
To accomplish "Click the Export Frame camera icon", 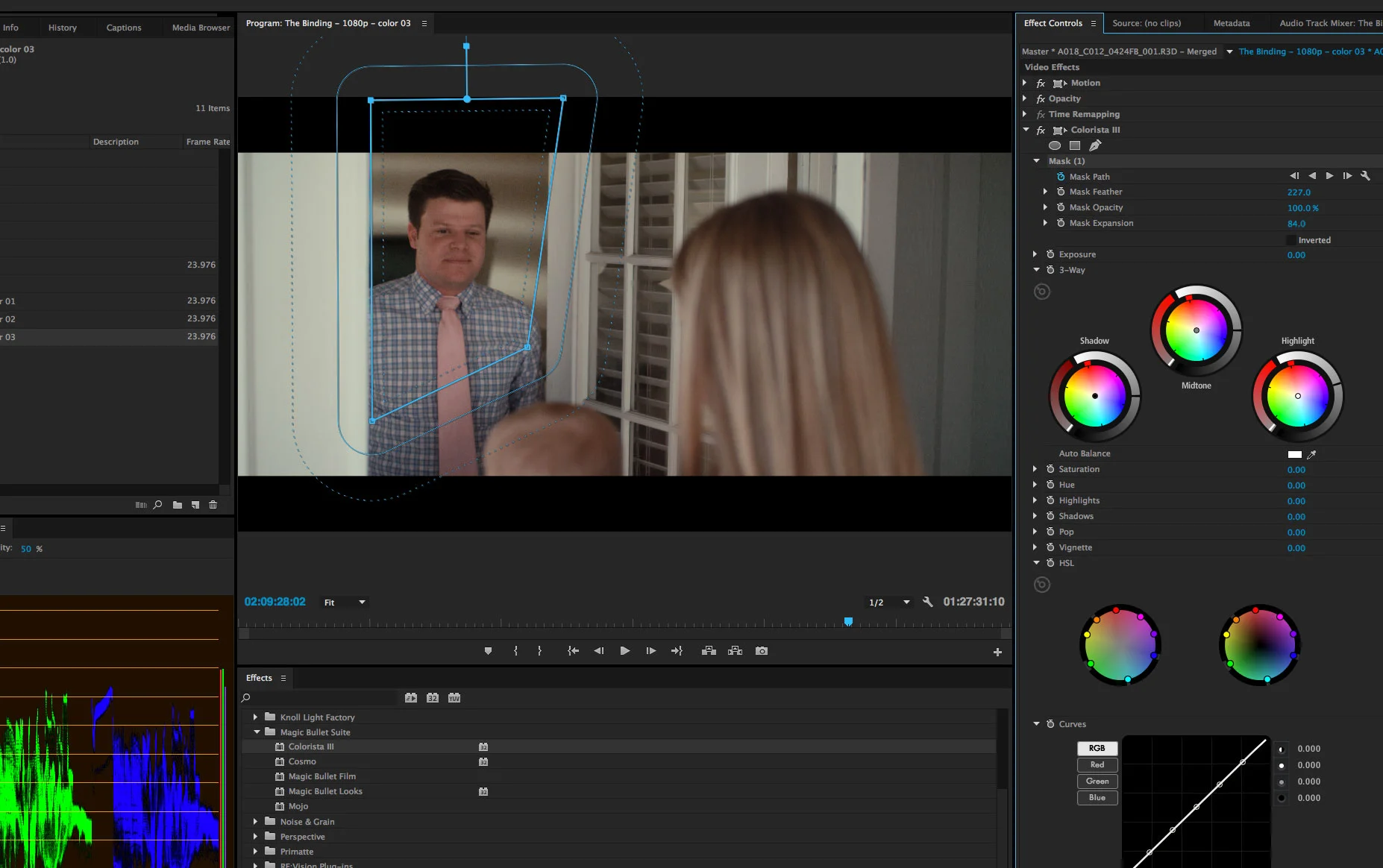I will click(x=761, y=651).
